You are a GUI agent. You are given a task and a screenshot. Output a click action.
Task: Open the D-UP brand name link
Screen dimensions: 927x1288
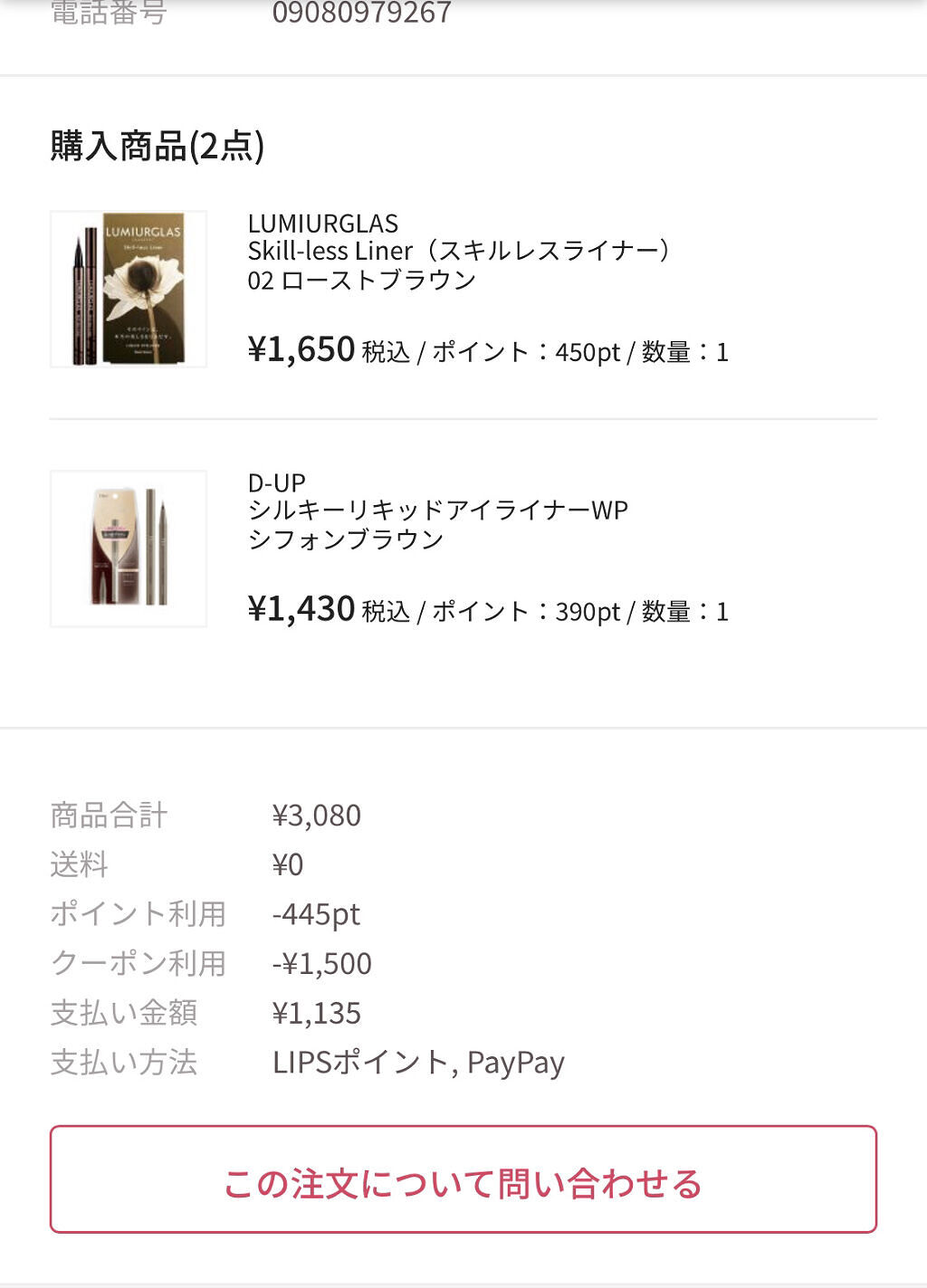[x=277, y=482]
